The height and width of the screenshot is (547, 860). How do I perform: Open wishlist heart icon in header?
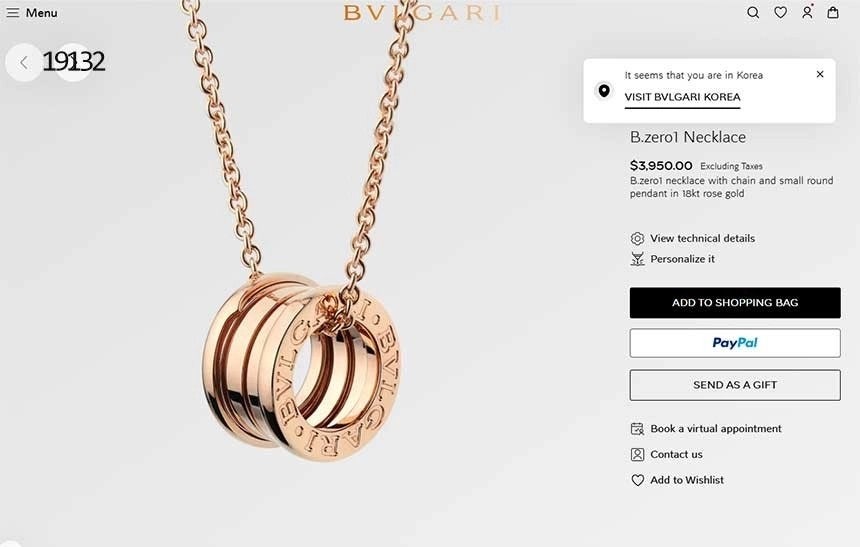(x=780, y=13)
